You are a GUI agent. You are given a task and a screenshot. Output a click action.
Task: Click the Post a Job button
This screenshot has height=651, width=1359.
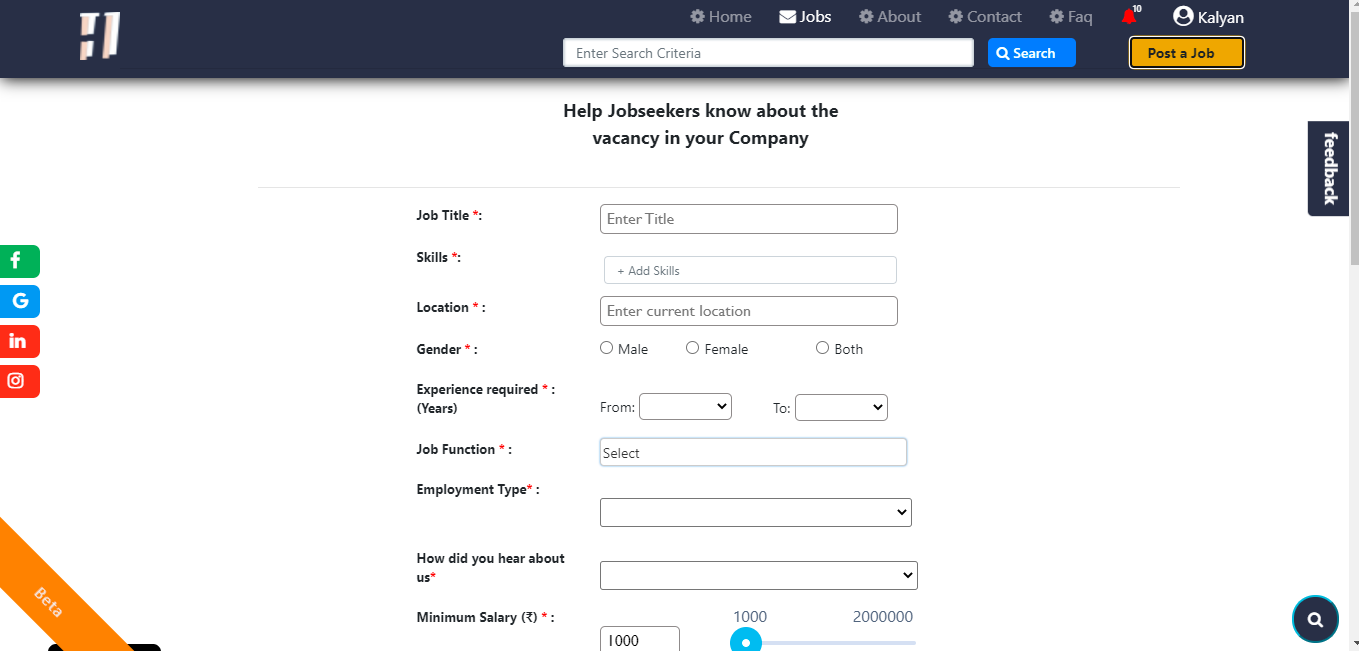tap(1186, 53)
